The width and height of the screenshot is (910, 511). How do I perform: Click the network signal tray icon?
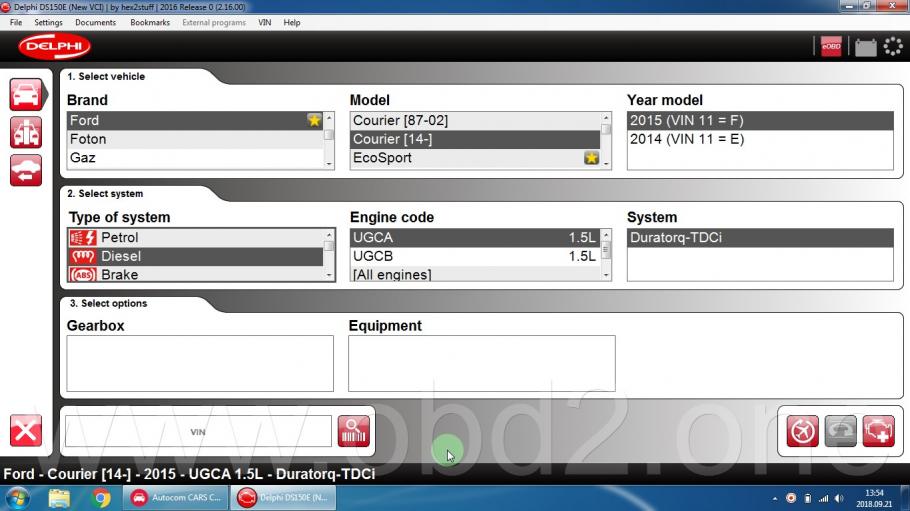[824, 499]
